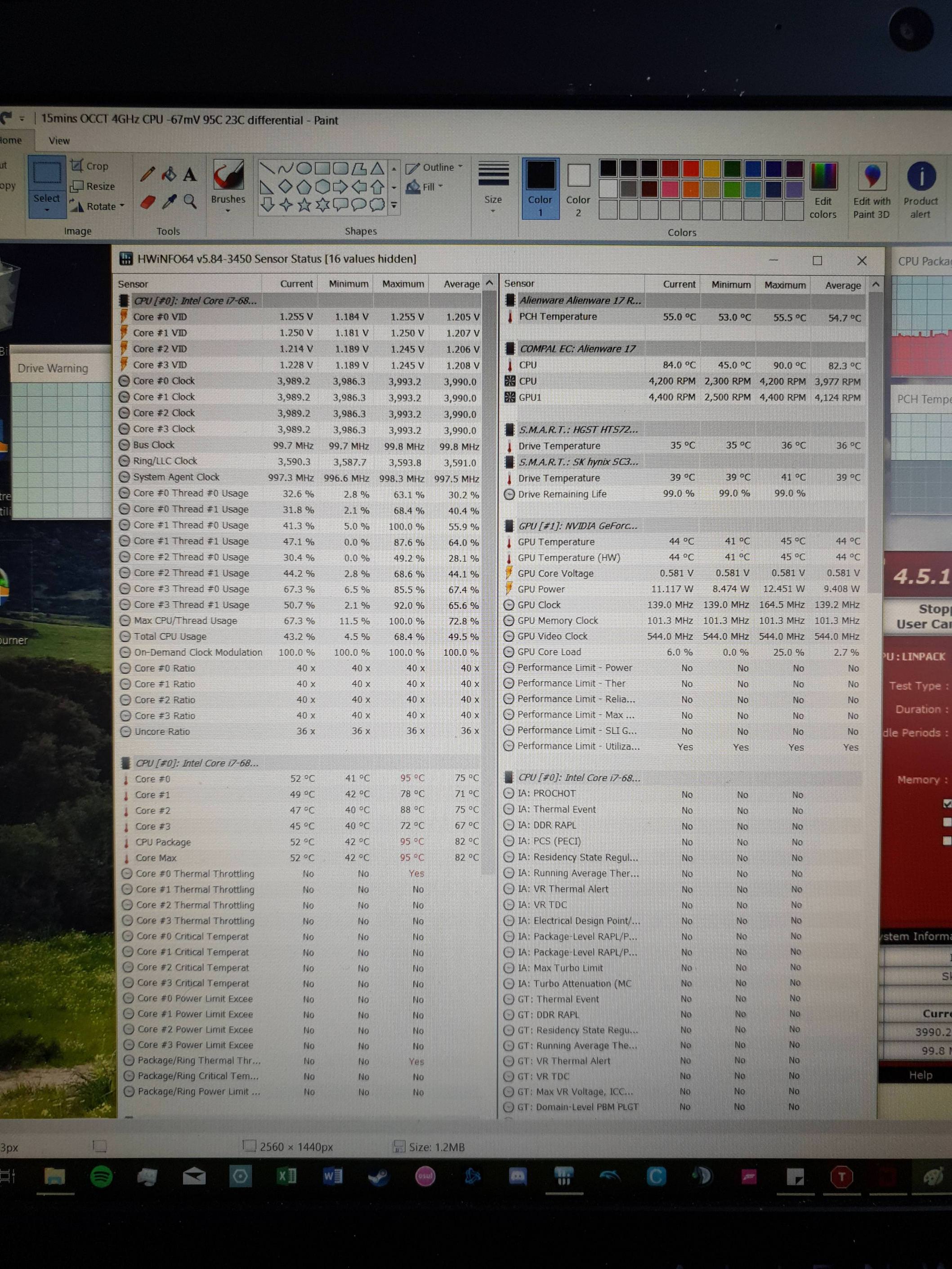The width and height of the screenshot is (952, 1269).
Task: Pick the dark green color swatch
Action: (x=732, y=169)
